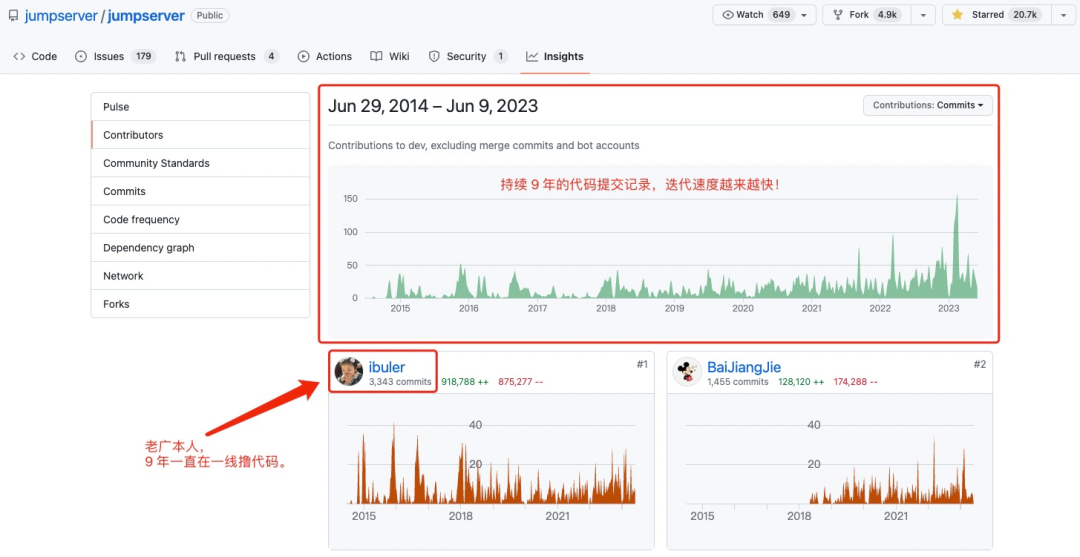
Task: Open the Issues tab
Action: (115, 56)
